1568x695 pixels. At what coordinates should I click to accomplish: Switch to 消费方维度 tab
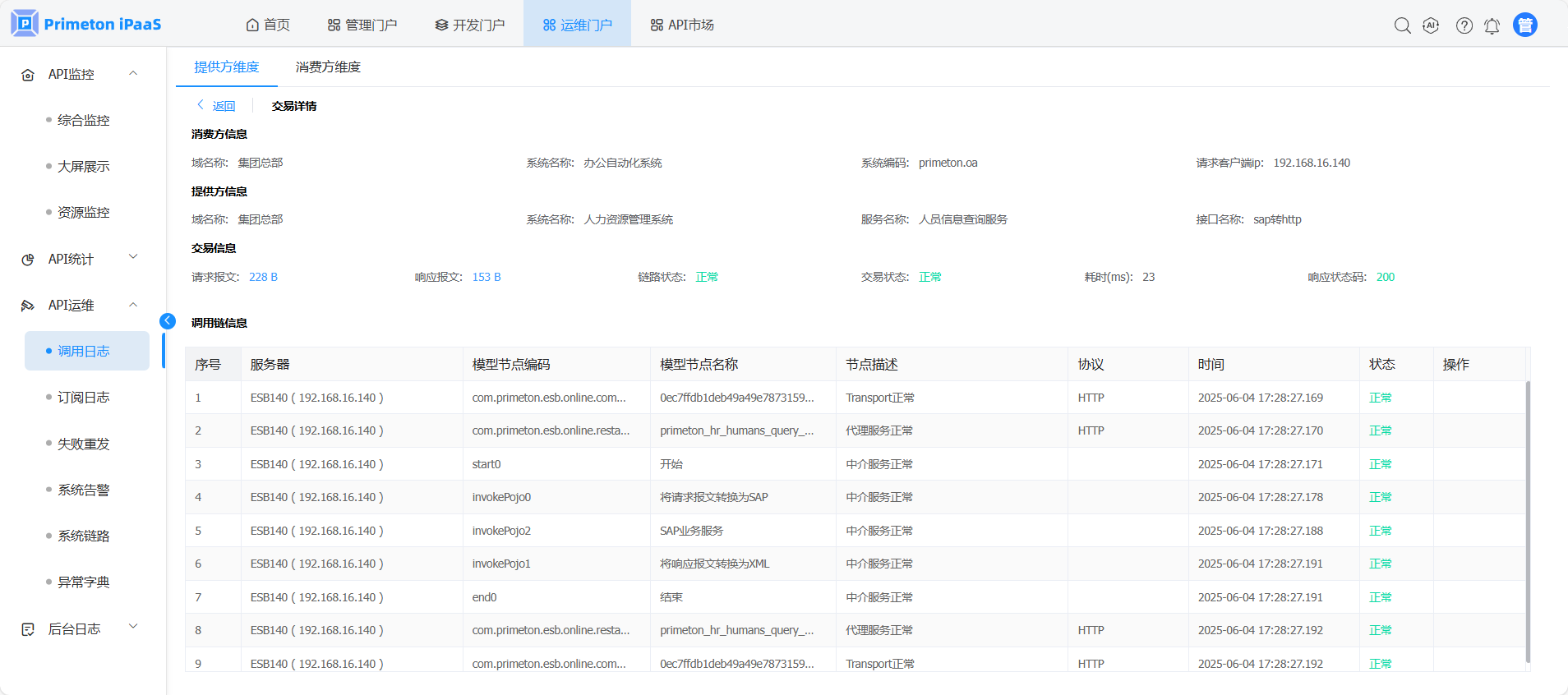[x=328, y=67]
